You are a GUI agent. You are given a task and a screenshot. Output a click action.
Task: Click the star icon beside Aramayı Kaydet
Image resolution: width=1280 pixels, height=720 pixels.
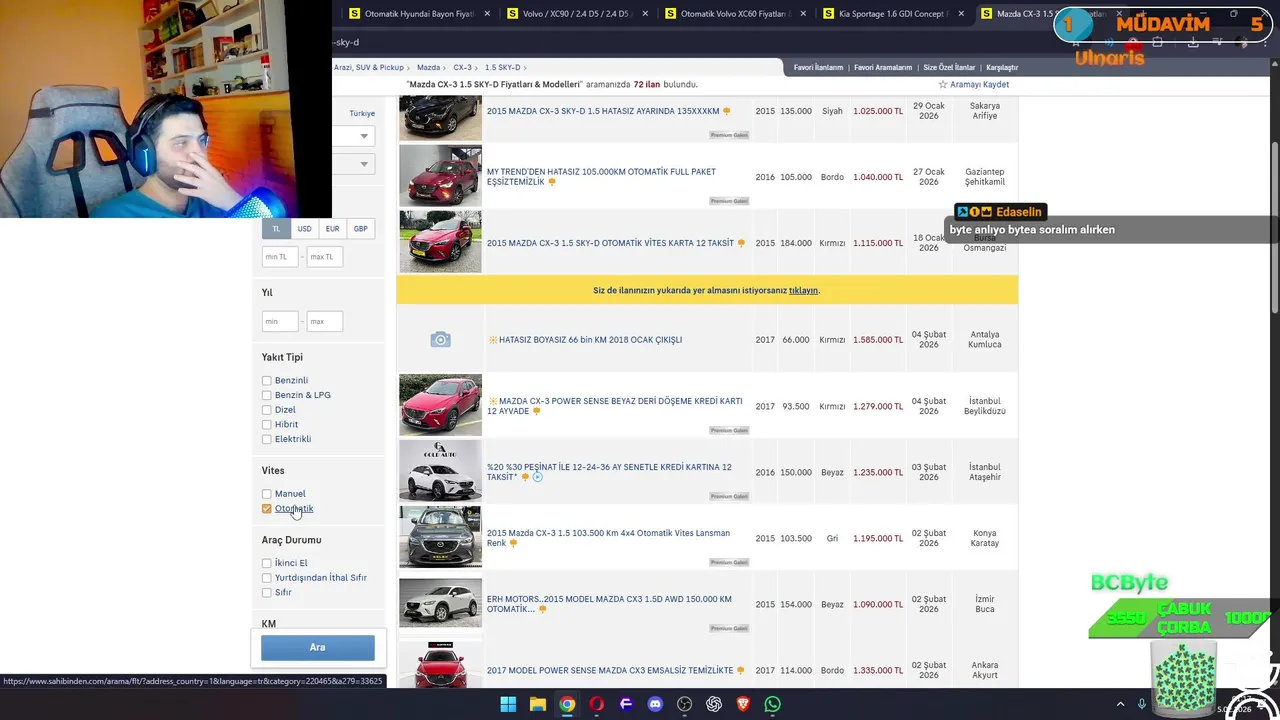click(x=942, y=85)
